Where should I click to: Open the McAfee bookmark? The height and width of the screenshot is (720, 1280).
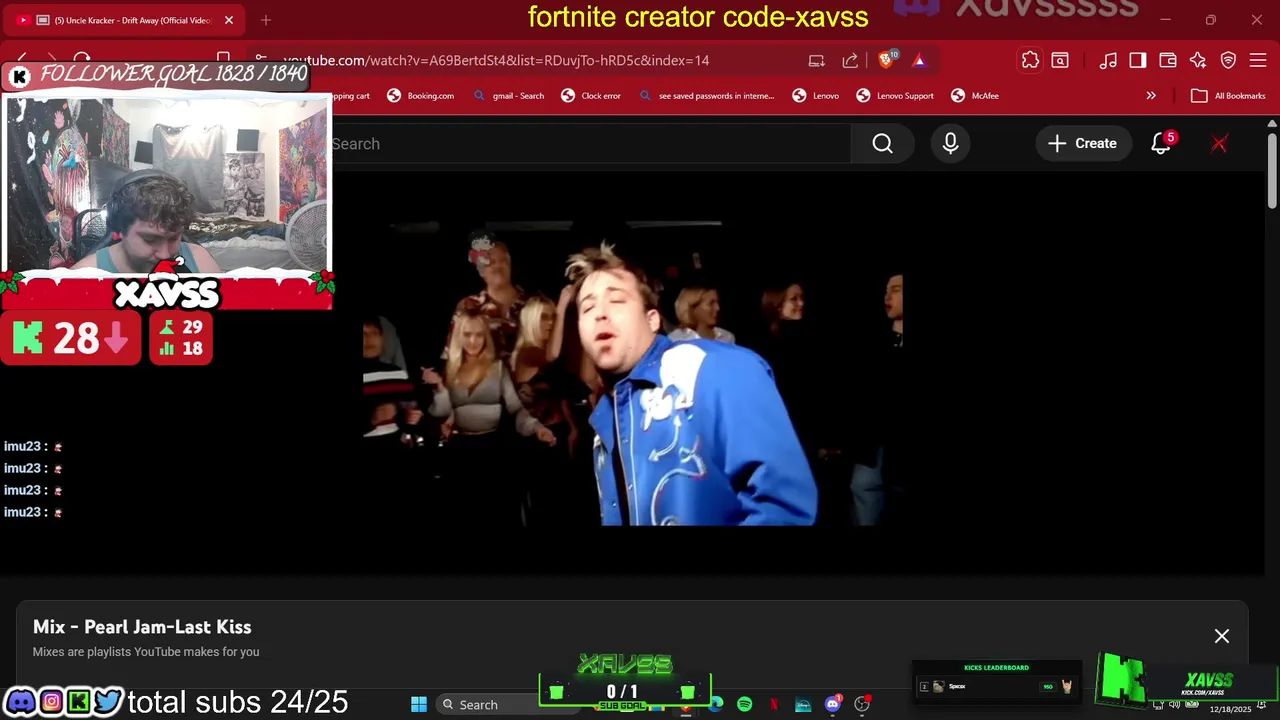[975, 96]
